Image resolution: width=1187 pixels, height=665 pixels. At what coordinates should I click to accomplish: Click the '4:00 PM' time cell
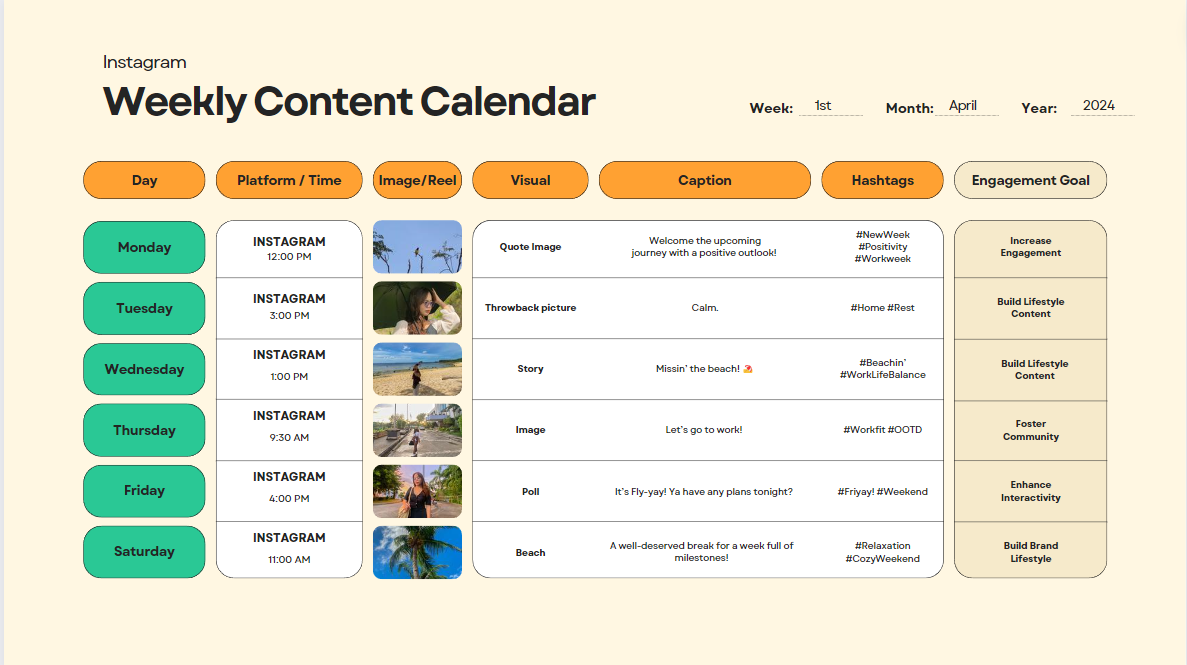coord(289,498)
